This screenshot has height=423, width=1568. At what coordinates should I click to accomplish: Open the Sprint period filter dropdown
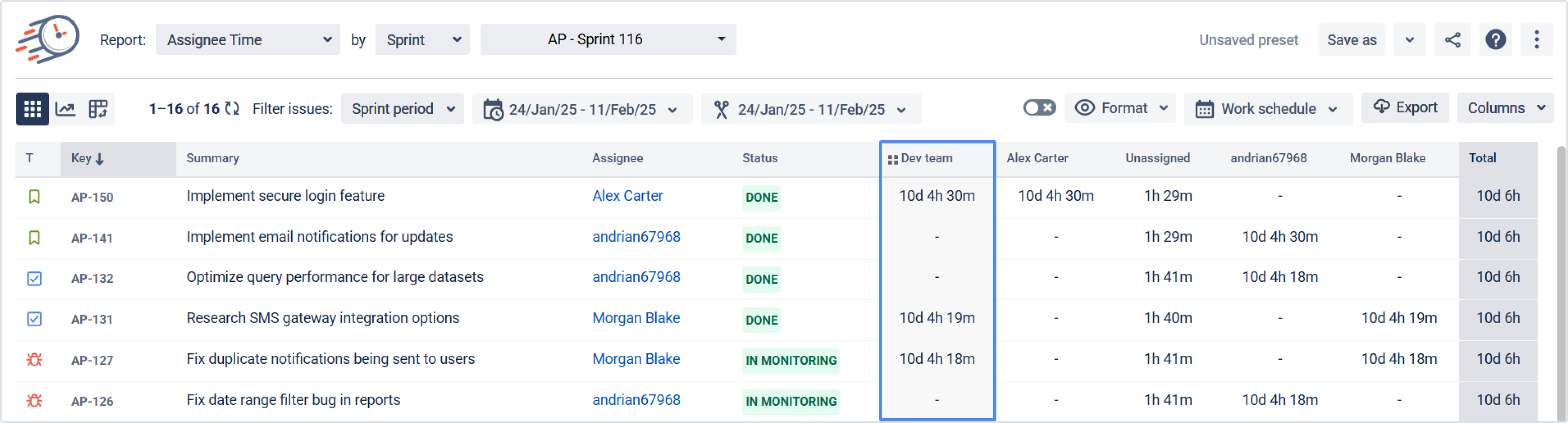coord(402,109)
